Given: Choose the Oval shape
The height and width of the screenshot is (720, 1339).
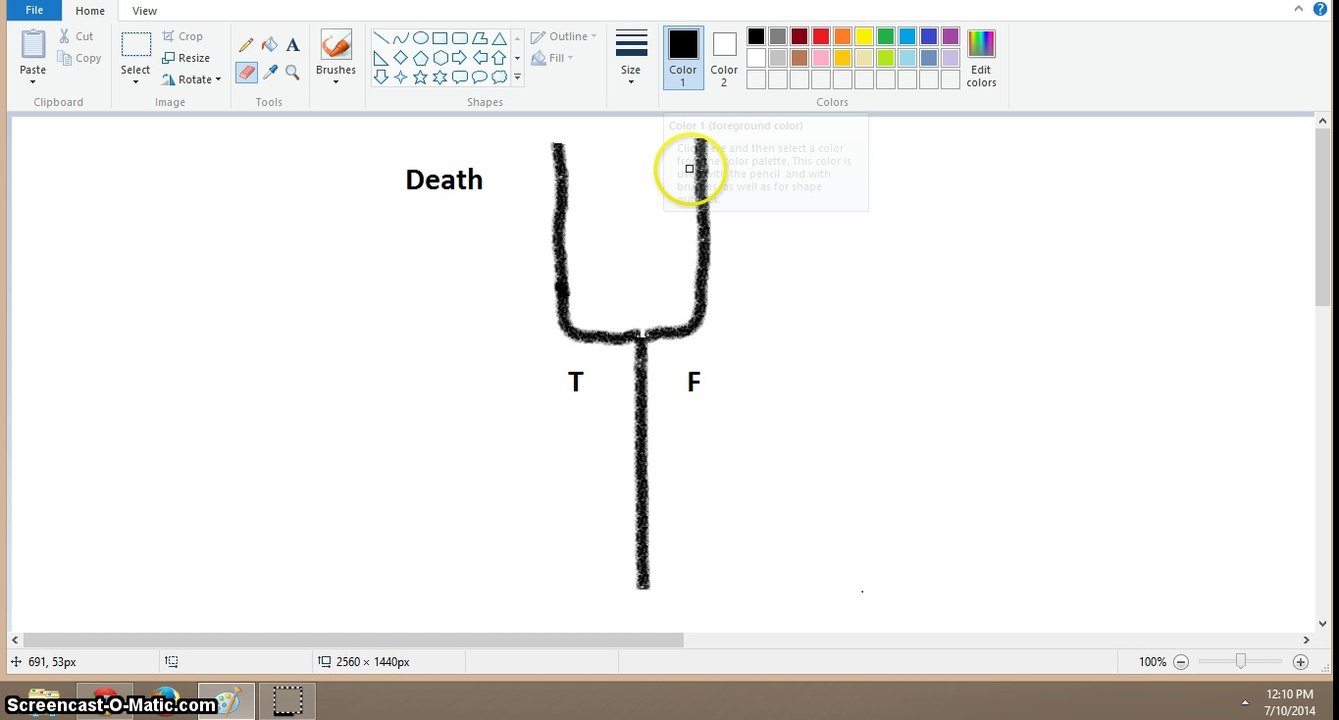Looking at the screenshot, I should pyautogui.click(x=420, y=39).
